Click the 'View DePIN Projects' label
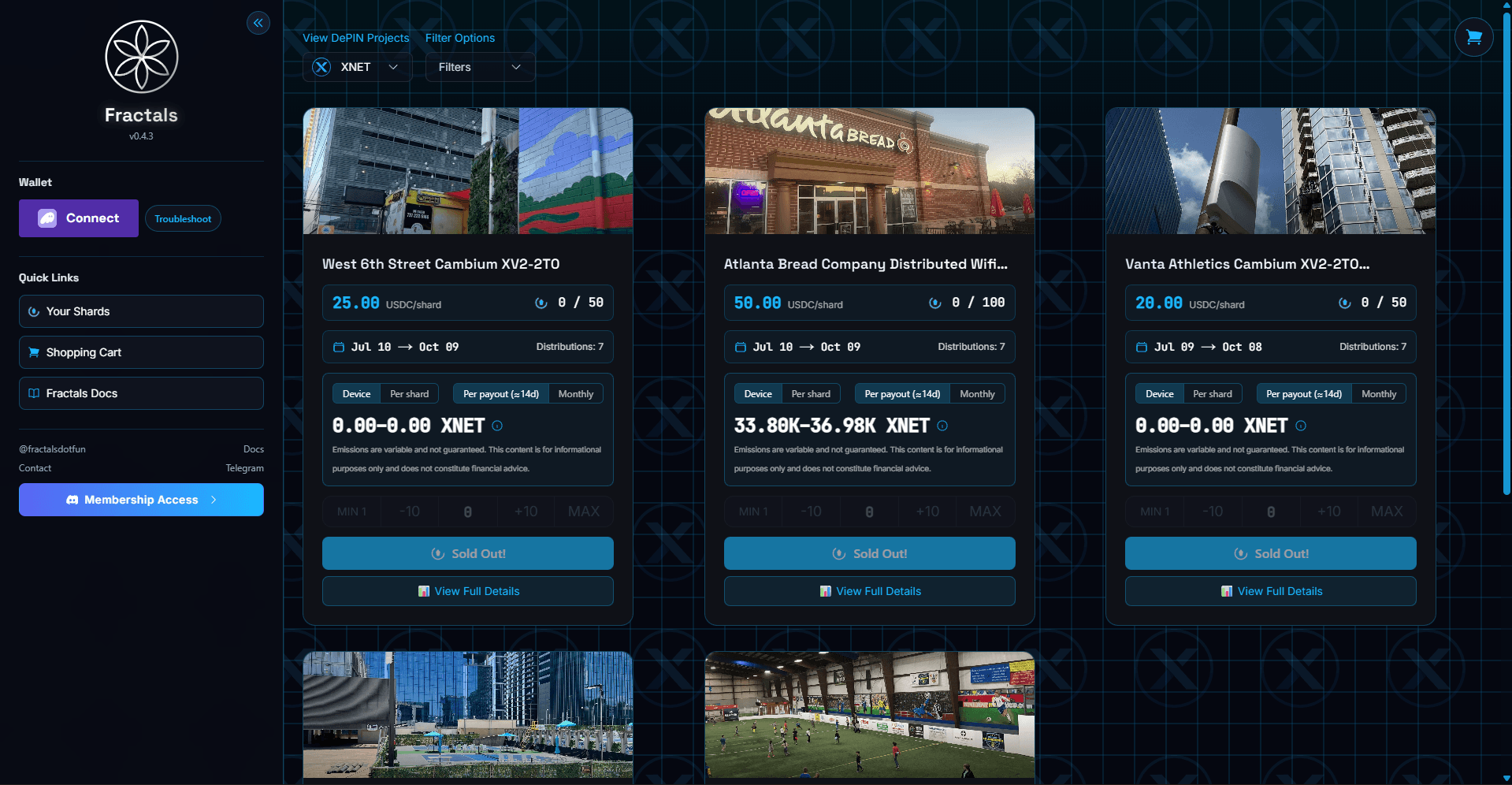The image size is (1512, 785). click(x=356, y=38)
